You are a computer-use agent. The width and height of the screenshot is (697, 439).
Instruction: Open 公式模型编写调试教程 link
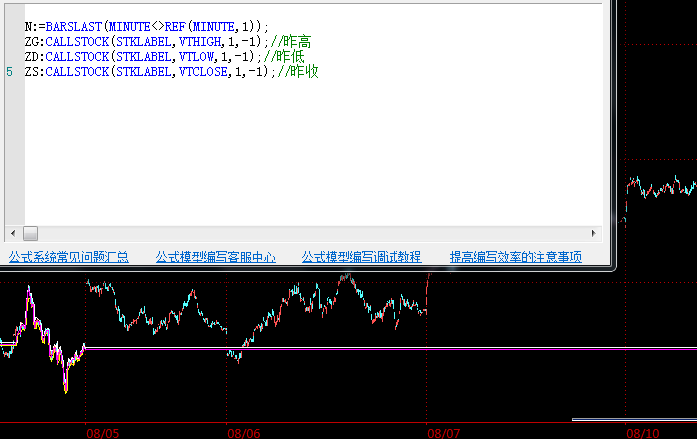pyautogui.click(x=361, y=257)
